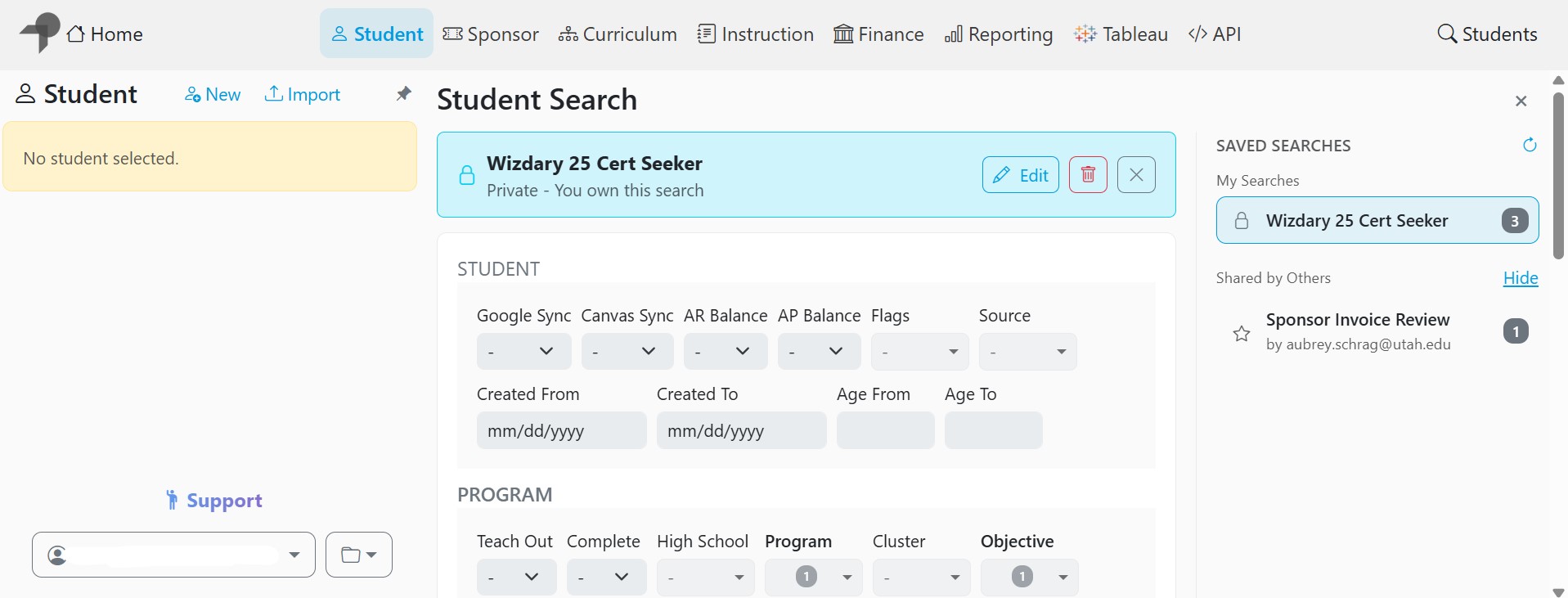This screenshot has width=1568, height=598.
Task: Click the Students search magnifier icon
Action: (1447, 34)
